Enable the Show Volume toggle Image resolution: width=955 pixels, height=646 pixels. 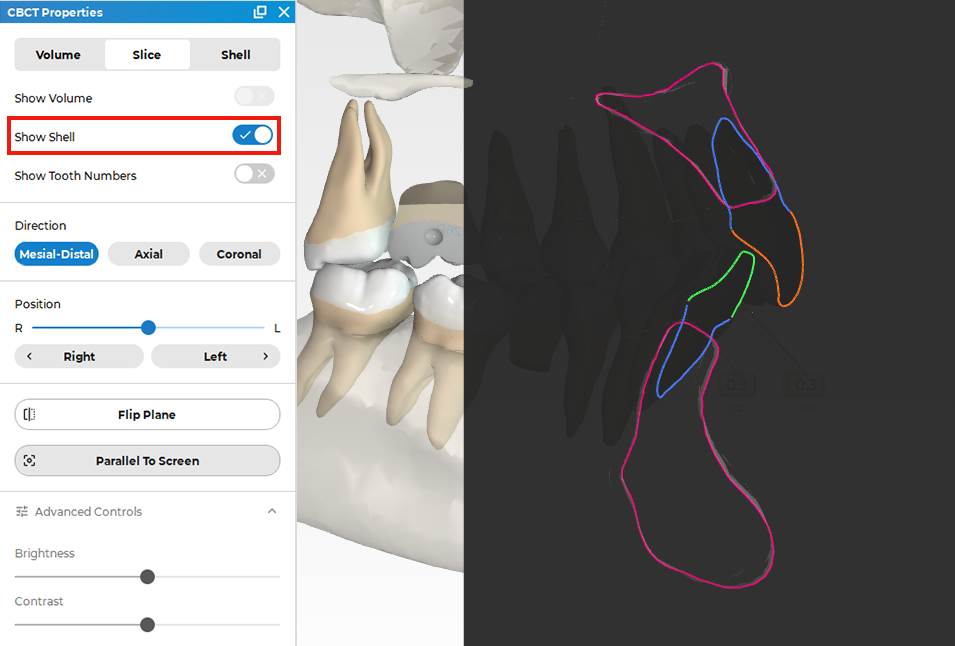point(255,96)
